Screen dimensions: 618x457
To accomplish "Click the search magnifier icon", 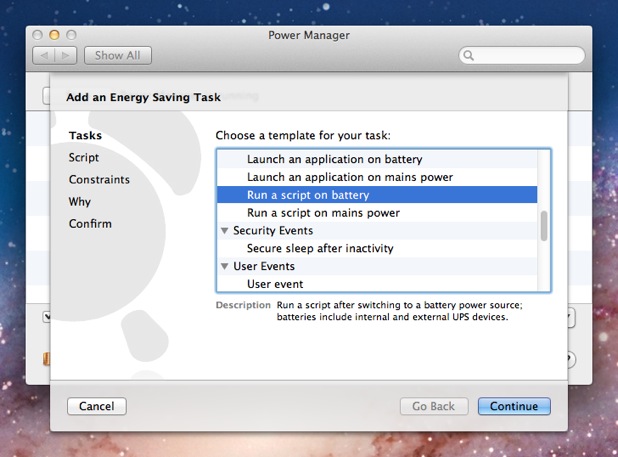I will pyautogui.click(x=468, y=56).
